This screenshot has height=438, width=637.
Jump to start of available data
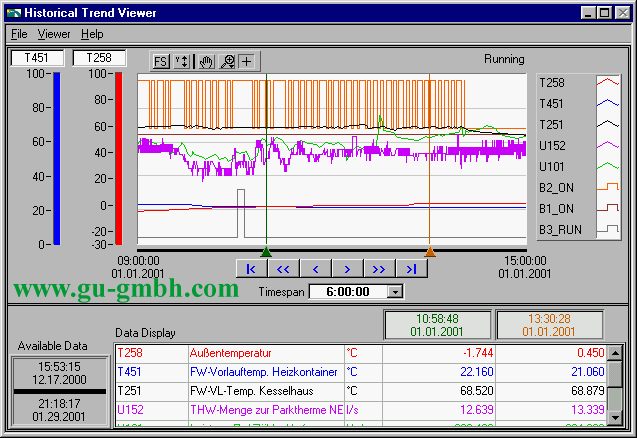coord(251,269)
